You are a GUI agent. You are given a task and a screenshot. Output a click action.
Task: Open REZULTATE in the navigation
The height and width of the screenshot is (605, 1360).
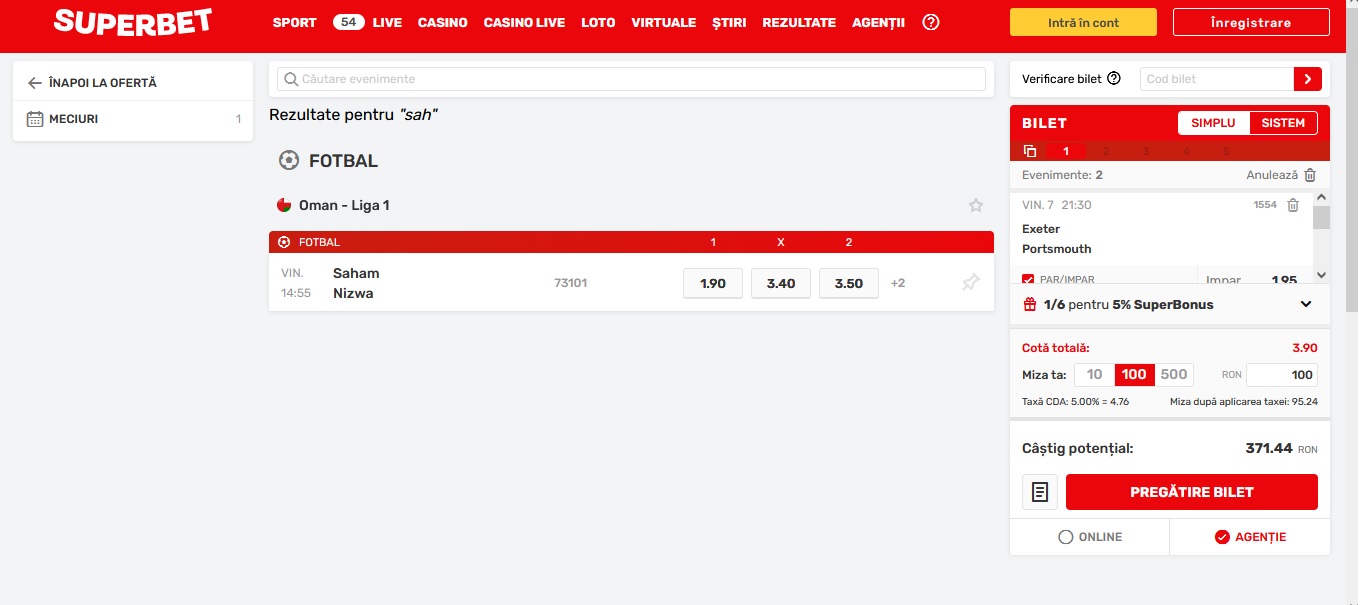(x=799, y=23)
